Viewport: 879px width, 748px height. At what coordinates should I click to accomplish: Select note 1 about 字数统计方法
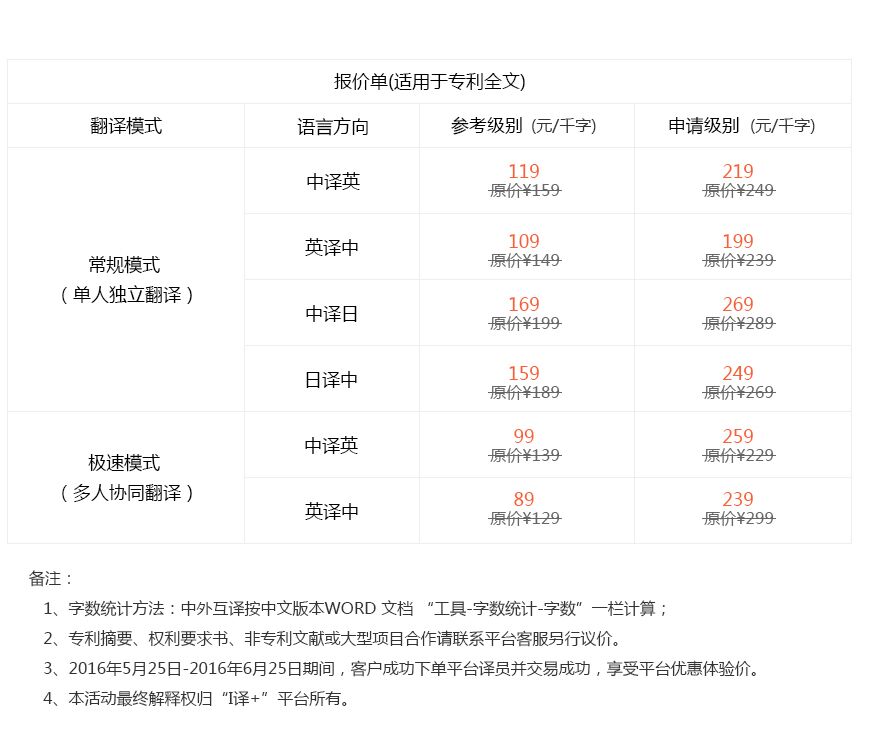point(355,608)
